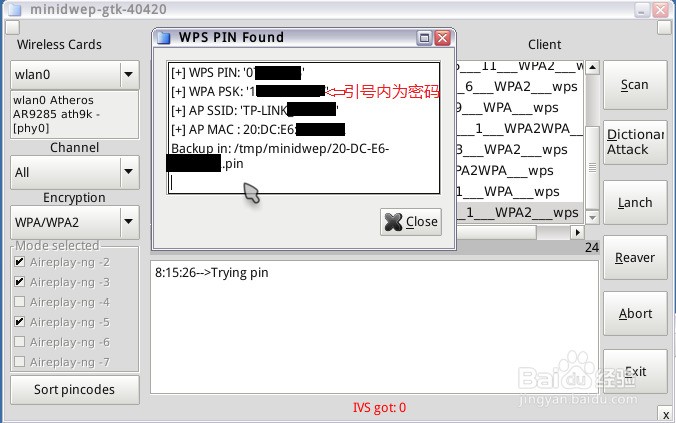676x423 pixels.
Task: Click the Sort pincodes button
Action: (x=75, y=389)
